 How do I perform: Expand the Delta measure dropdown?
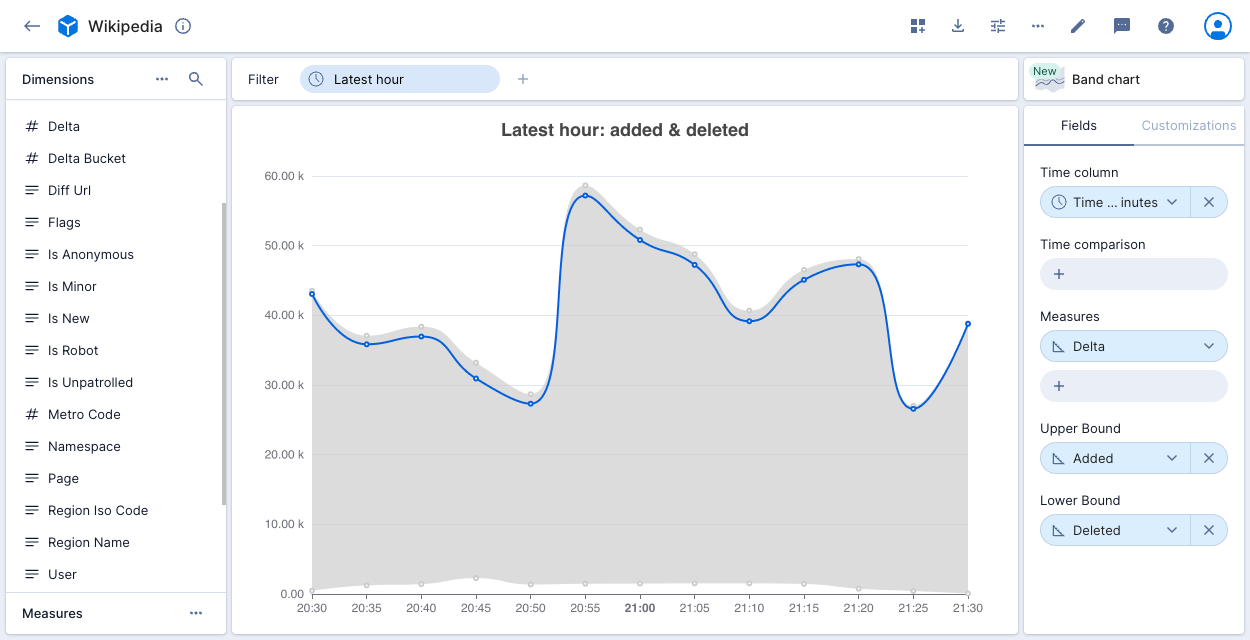(x=1209, y=346)
